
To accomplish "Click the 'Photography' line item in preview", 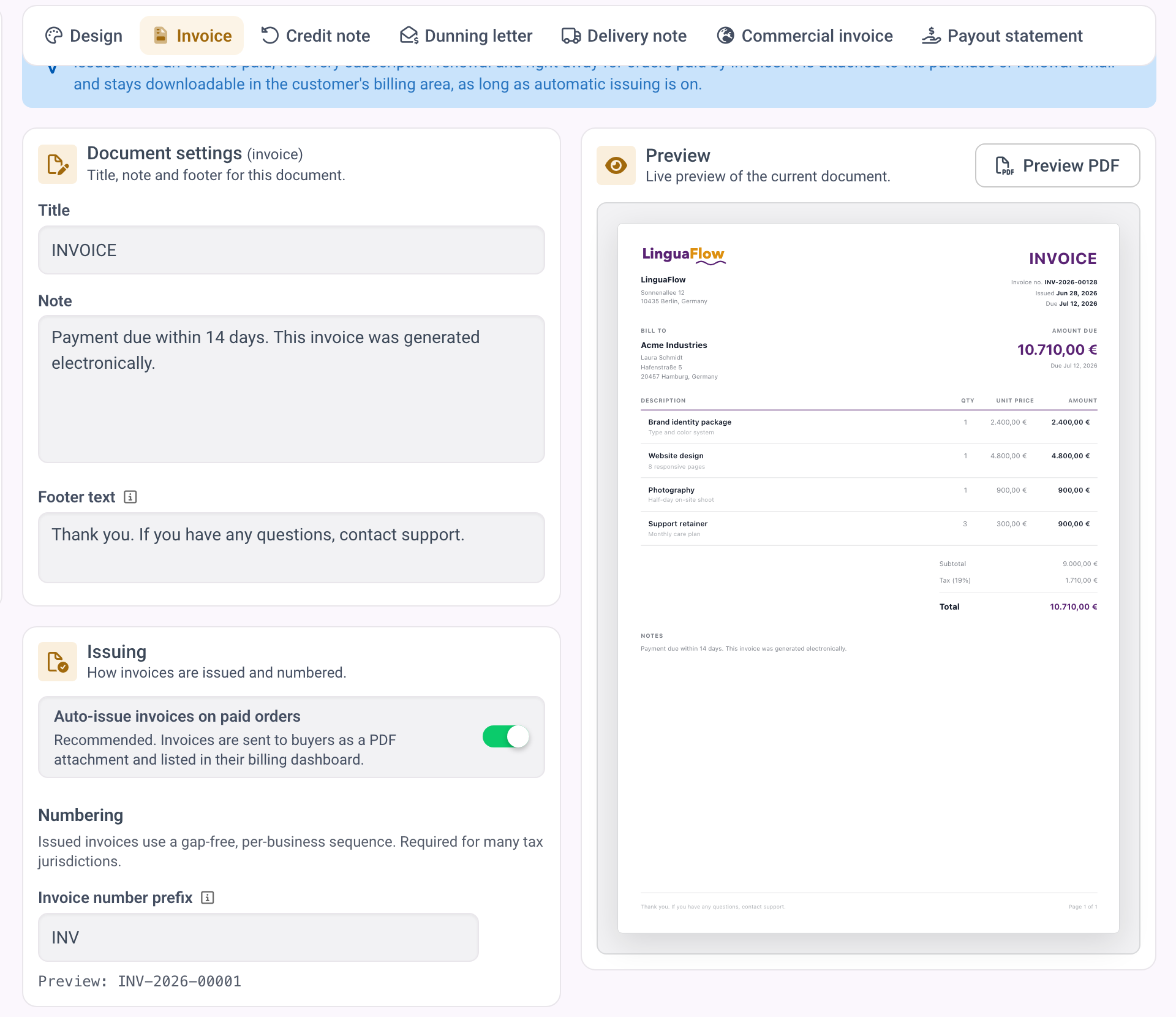I will [671, 490].
